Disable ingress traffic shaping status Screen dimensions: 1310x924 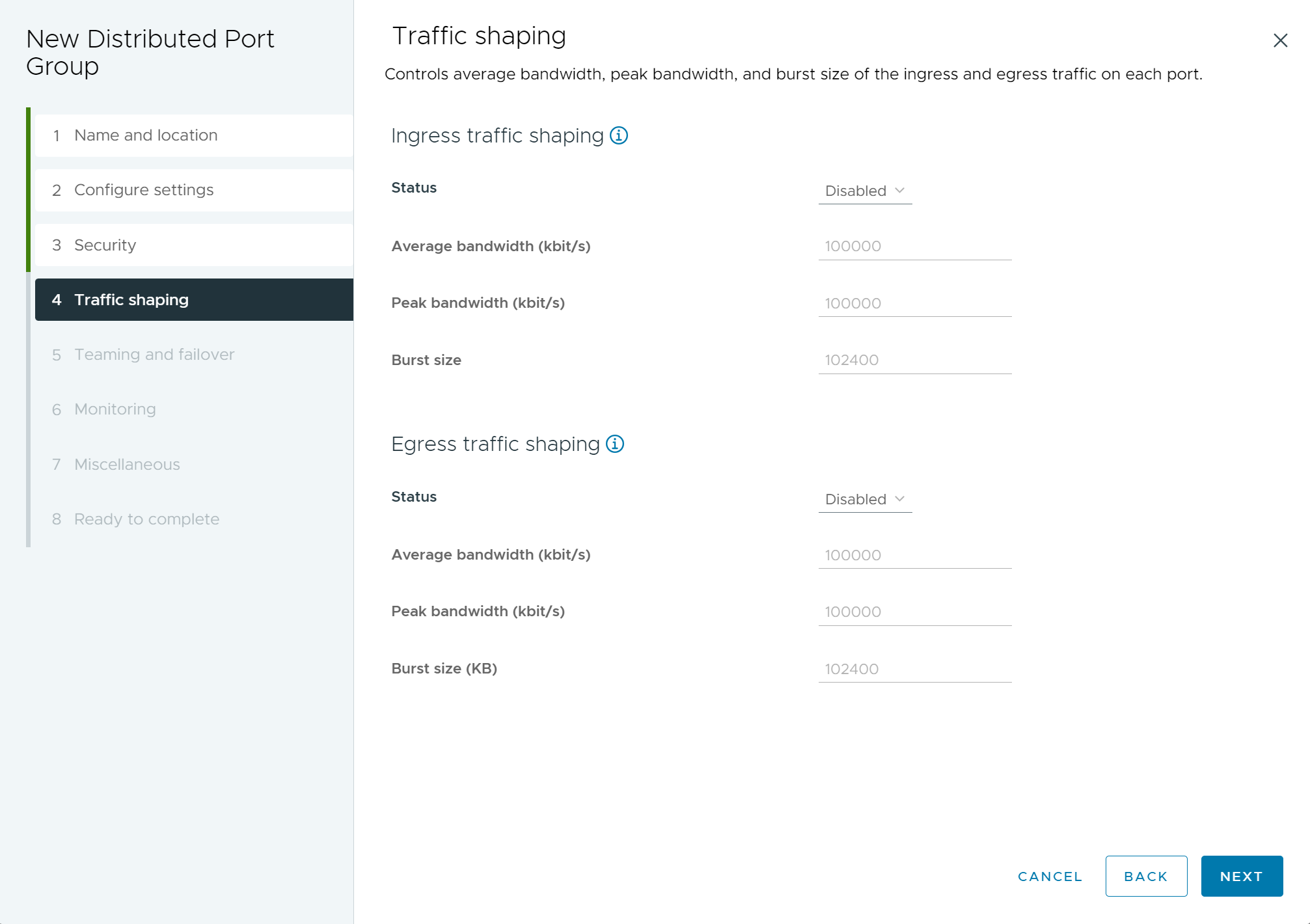863,189
